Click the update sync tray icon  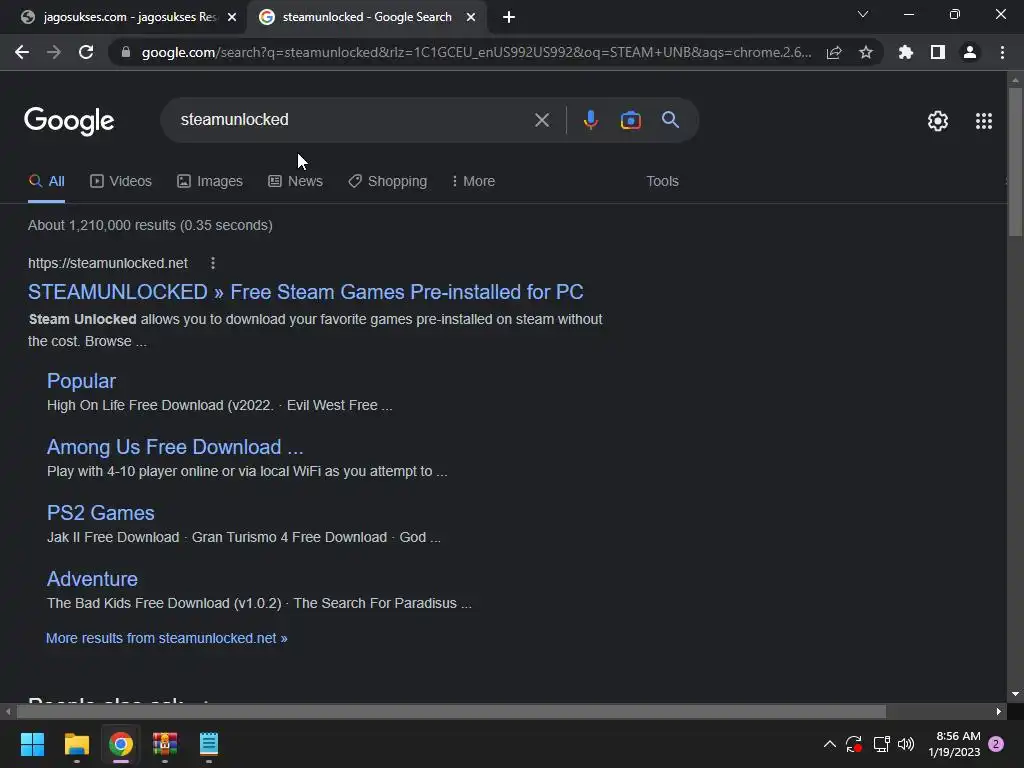(x=854, y=744)
